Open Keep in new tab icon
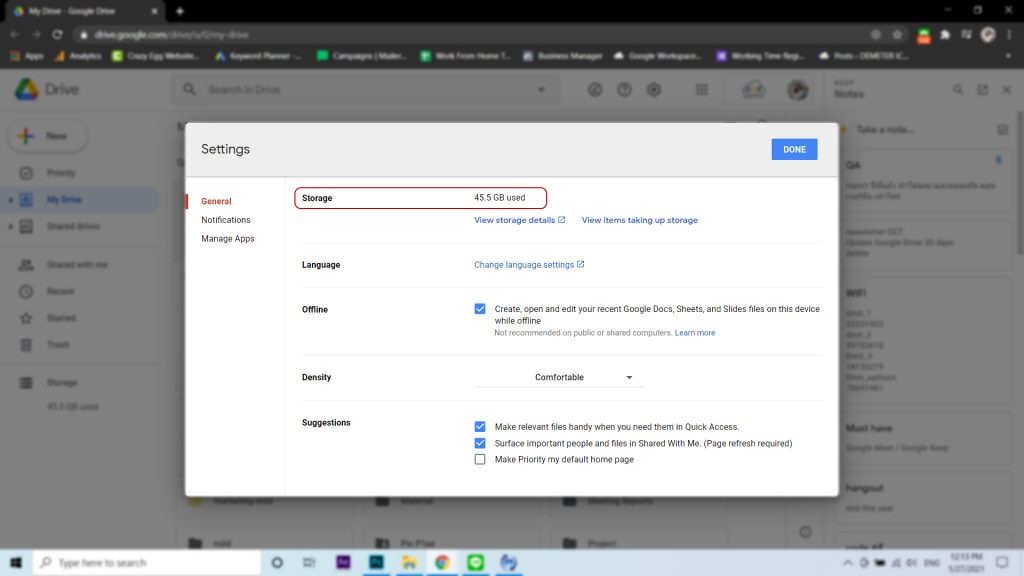Viewport: 1024px width, 576px height. coord(982,89)
